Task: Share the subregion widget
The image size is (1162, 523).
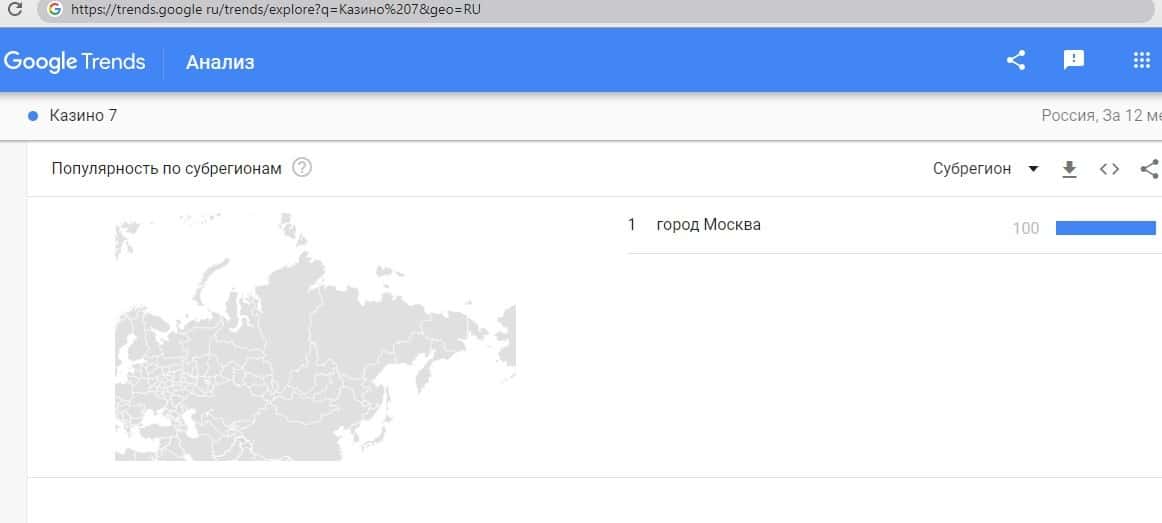Action: pos(1149,170)
